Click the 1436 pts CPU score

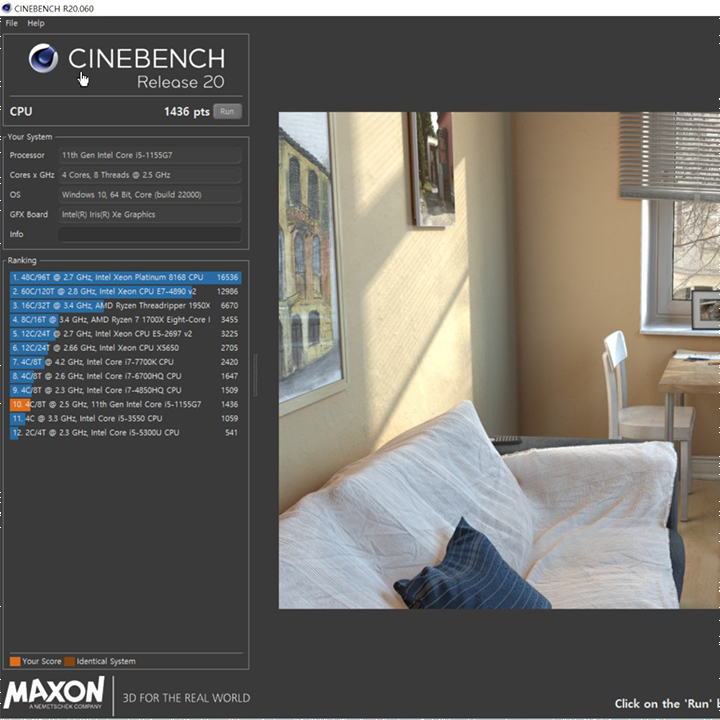pos(186,112)
